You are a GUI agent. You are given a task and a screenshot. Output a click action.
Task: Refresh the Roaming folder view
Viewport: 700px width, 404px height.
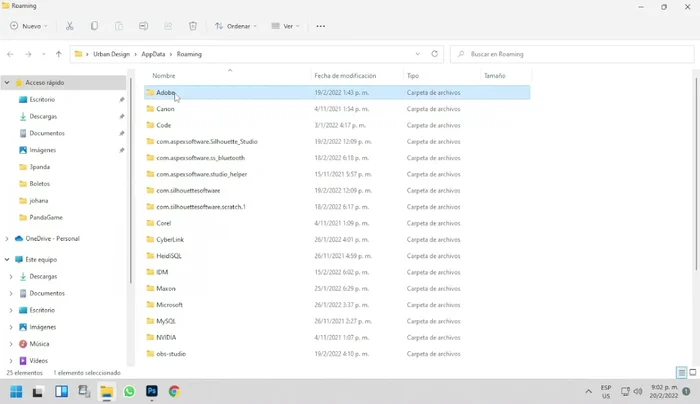[x=434, y=54]
